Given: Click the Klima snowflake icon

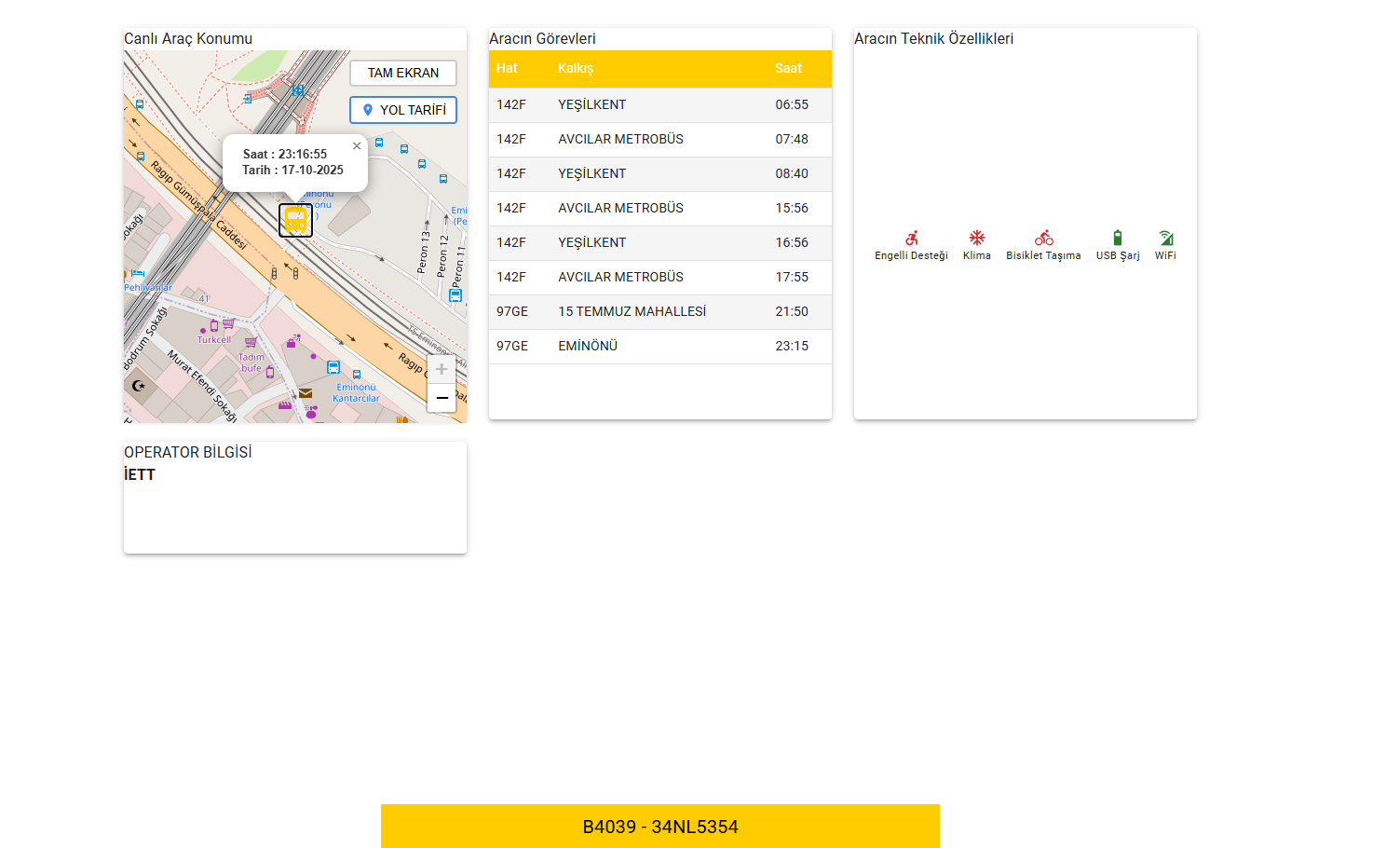Looking at the screenshot, I should click(x=976, y=239).
